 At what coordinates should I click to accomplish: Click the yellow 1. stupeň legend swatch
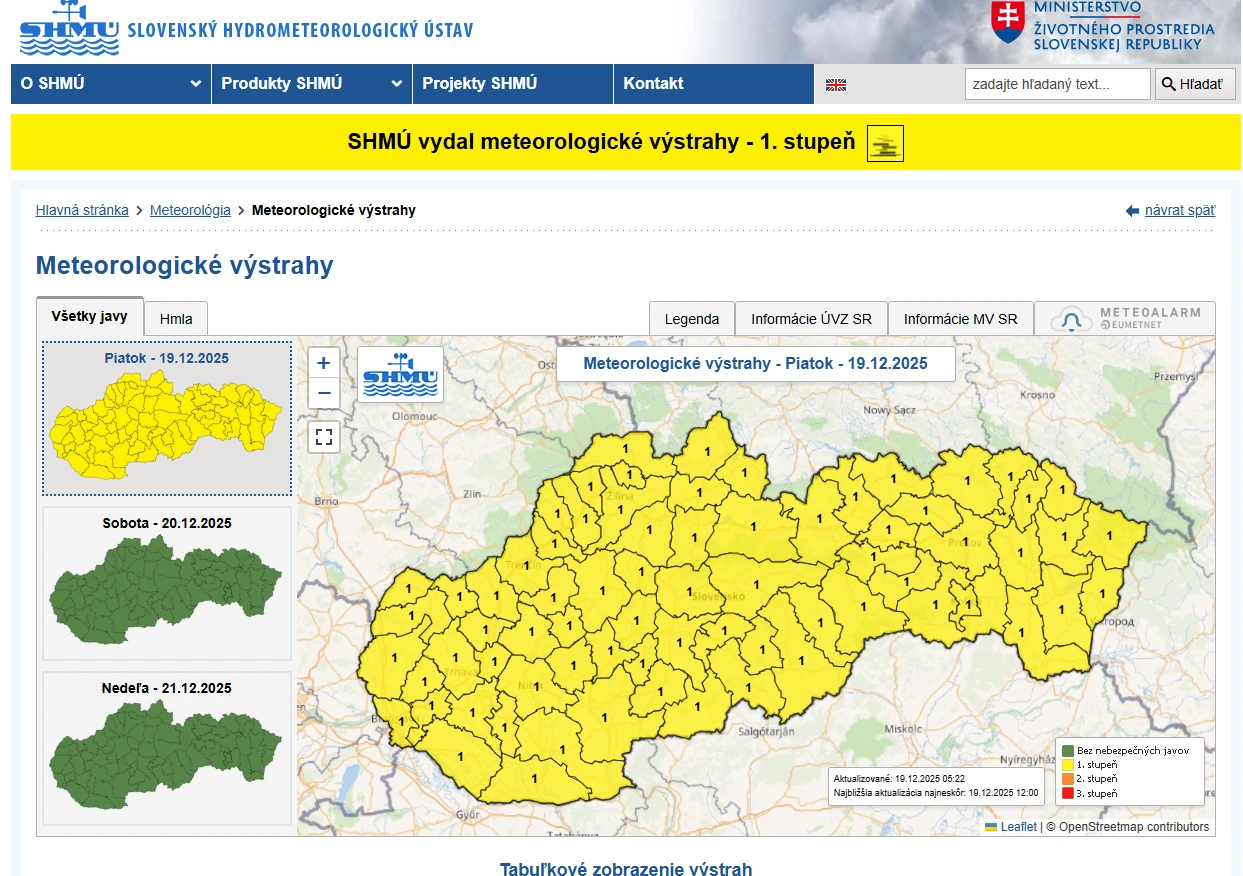(x=1067, y=764)
